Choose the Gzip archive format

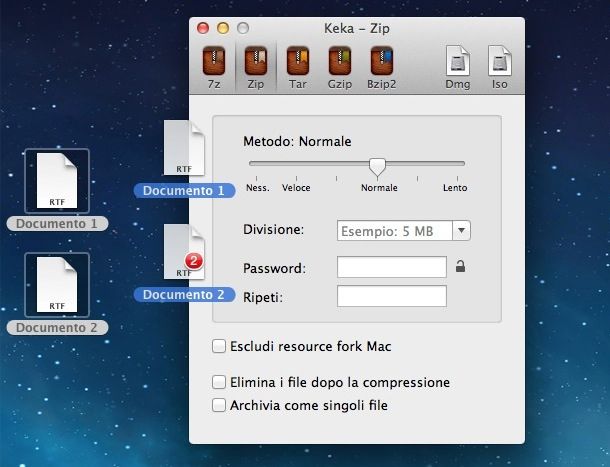coord(340,61)
